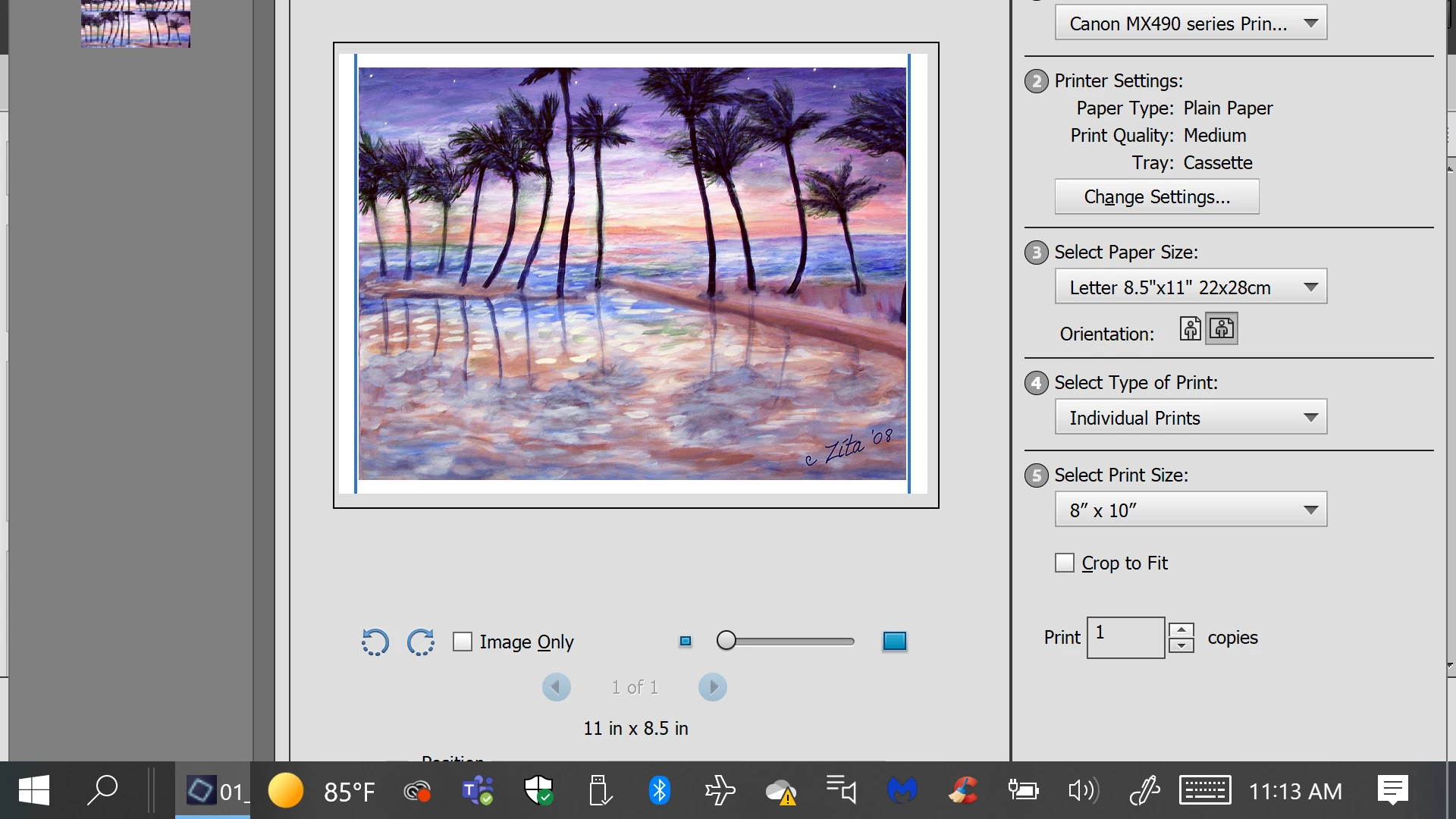The image size is (1456, 819).
Task: Open the 8" x 10" print size dropdown
Action: pyautogui.click(x=1191, y=510)
